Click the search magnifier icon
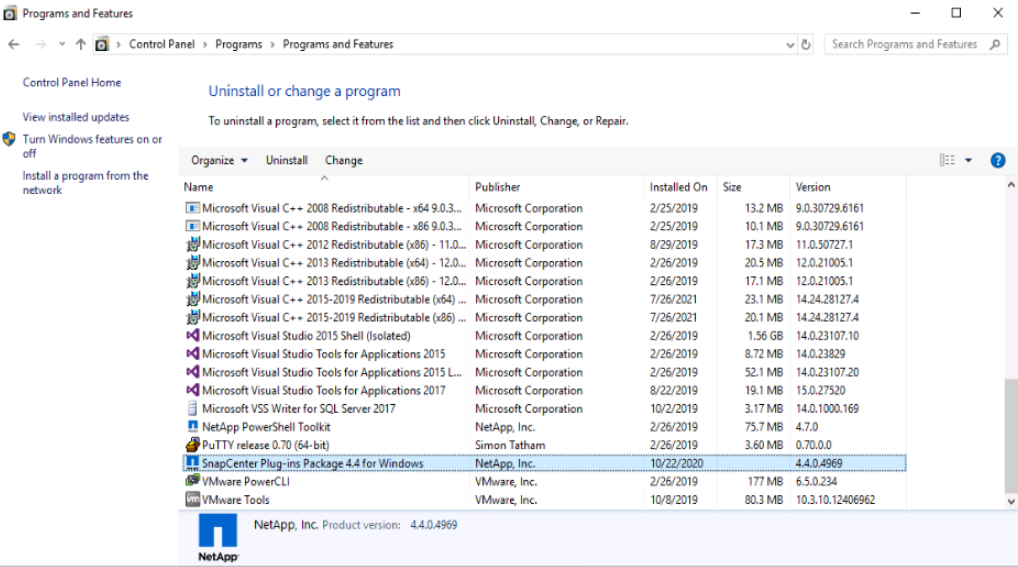 click(x=995, y=45)
